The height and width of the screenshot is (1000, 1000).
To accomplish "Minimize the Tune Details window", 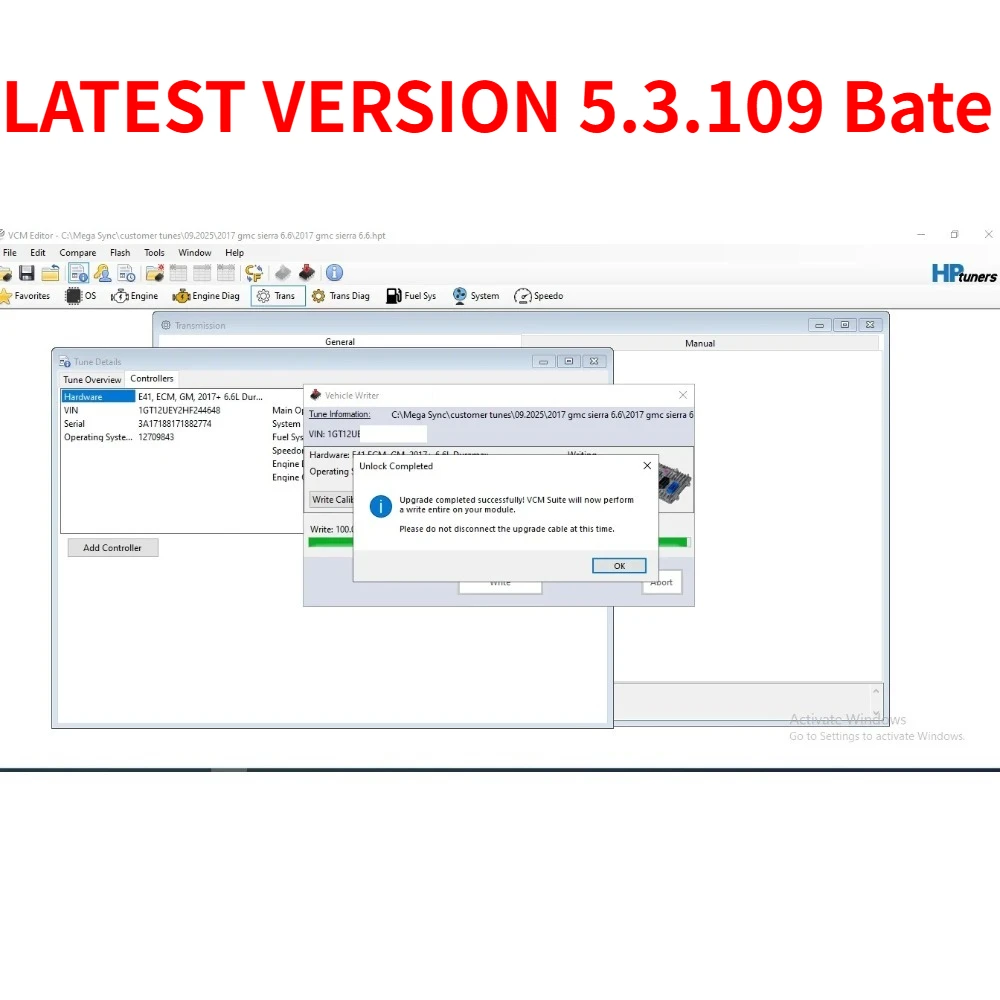I will pos(543,362).
